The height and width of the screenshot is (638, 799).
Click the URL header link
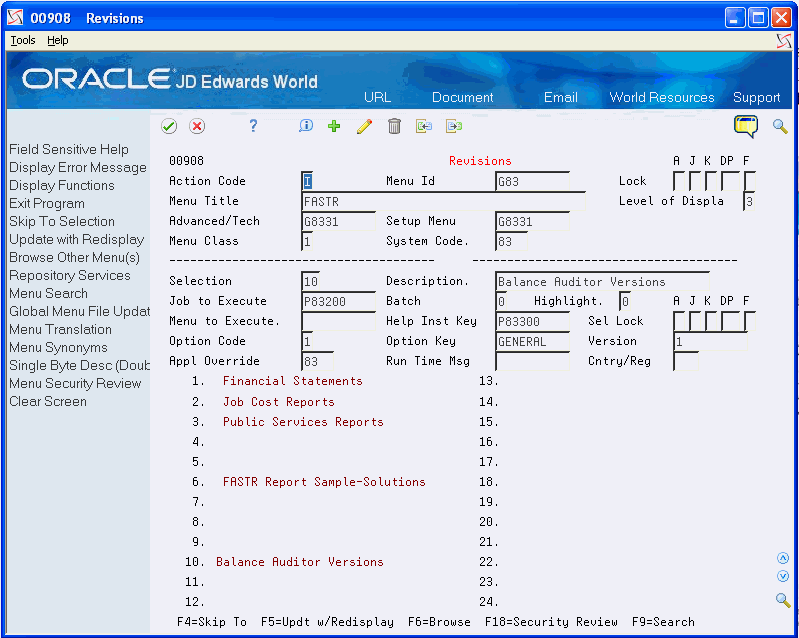pyautogui.click(x=378, y=97)
